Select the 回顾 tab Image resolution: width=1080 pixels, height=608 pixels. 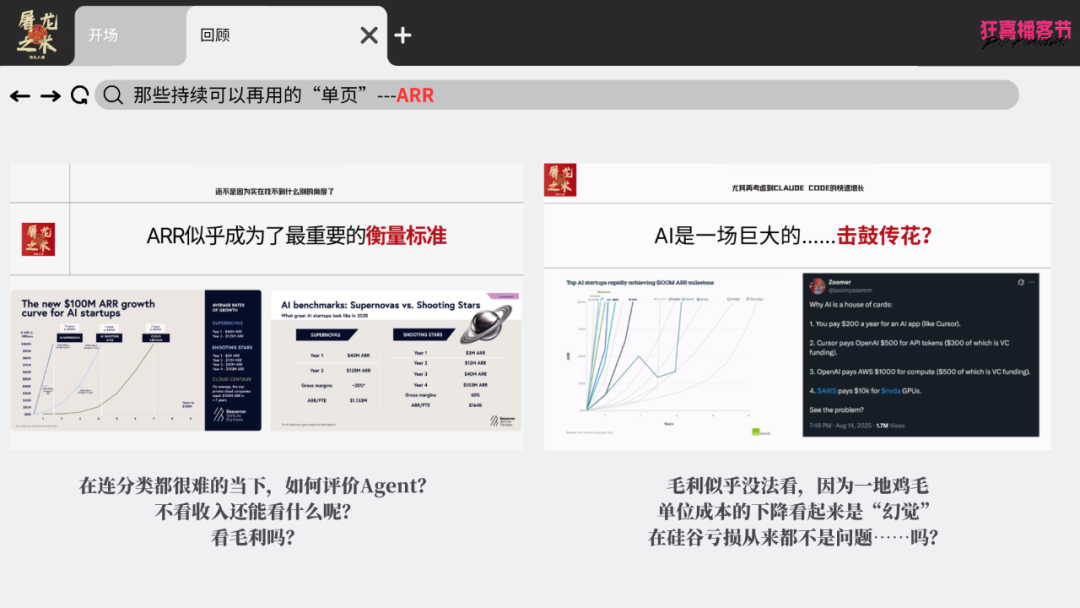tap(287, 35)
